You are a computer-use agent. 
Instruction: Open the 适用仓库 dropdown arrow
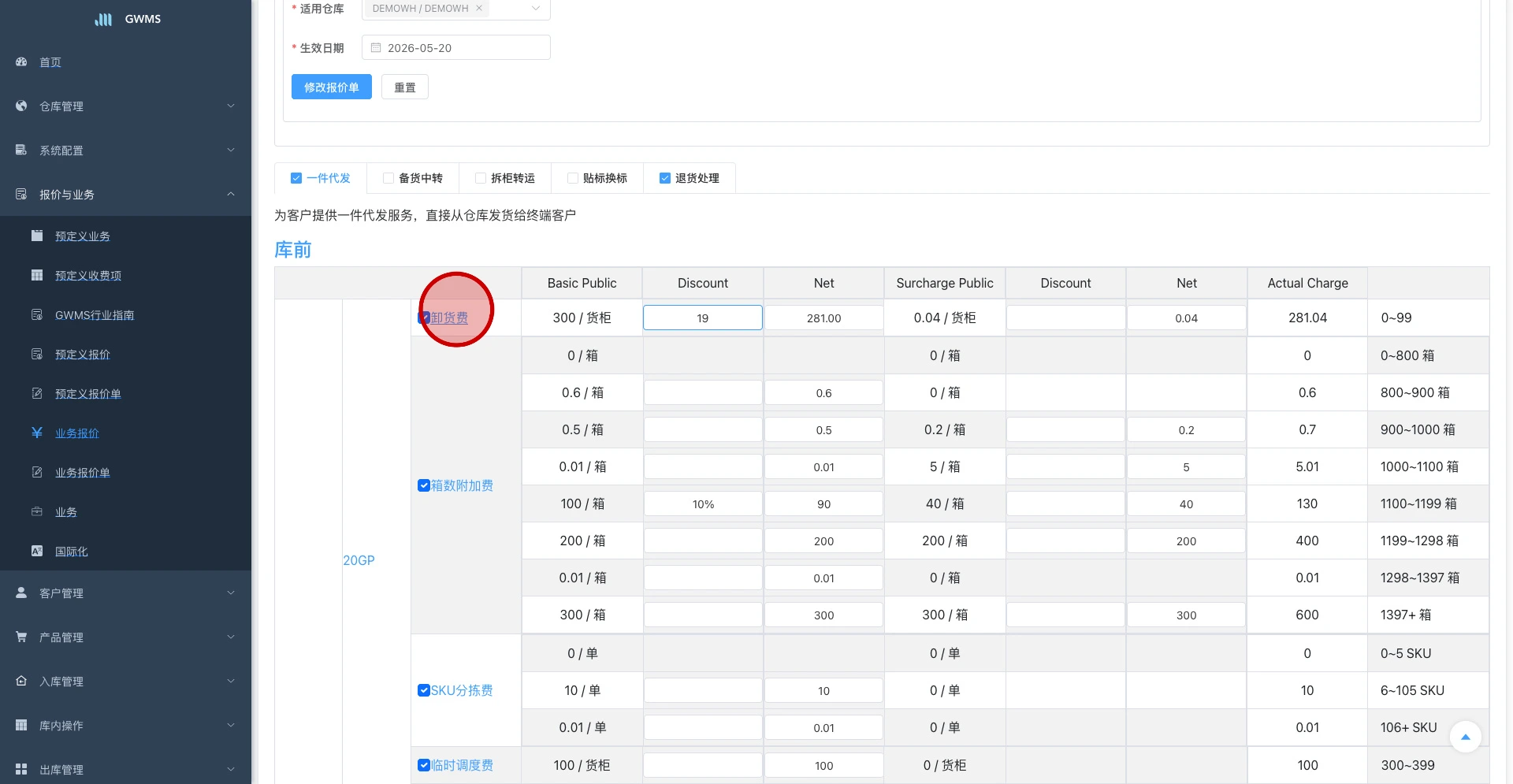point(536,9)
